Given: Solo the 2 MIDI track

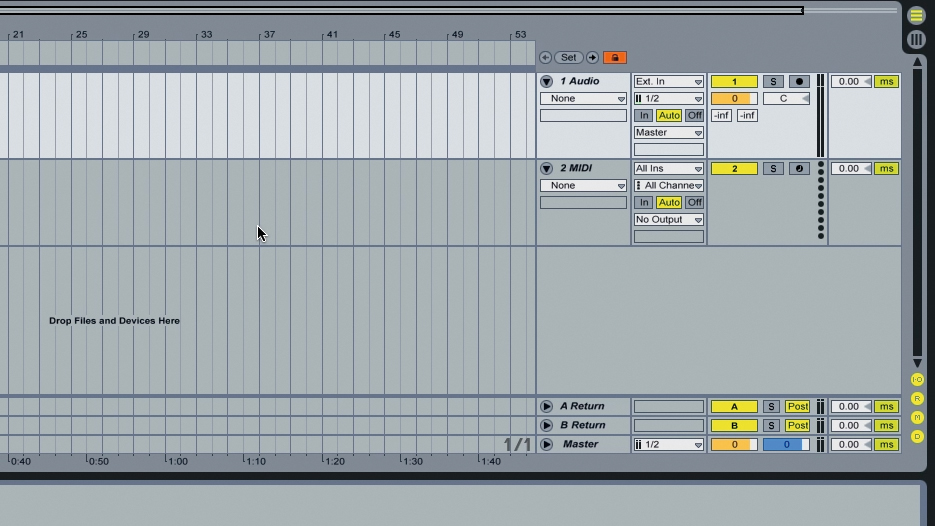Looking at the screenshot, I should coord(773,169).
